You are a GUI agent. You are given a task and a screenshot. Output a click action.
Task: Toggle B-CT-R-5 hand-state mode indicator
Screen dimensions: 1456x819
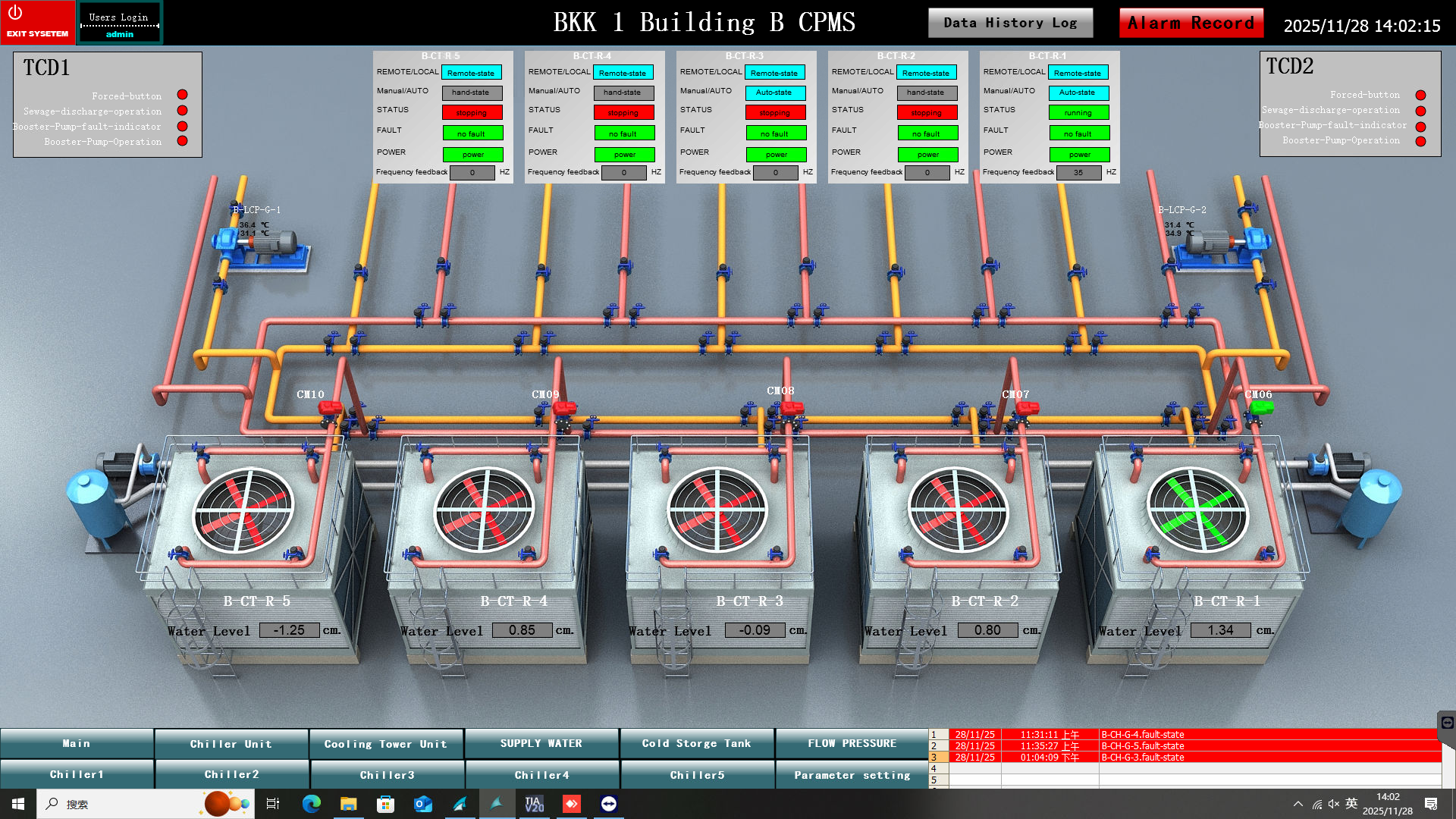pyautogui.click(x=471, y=93)
